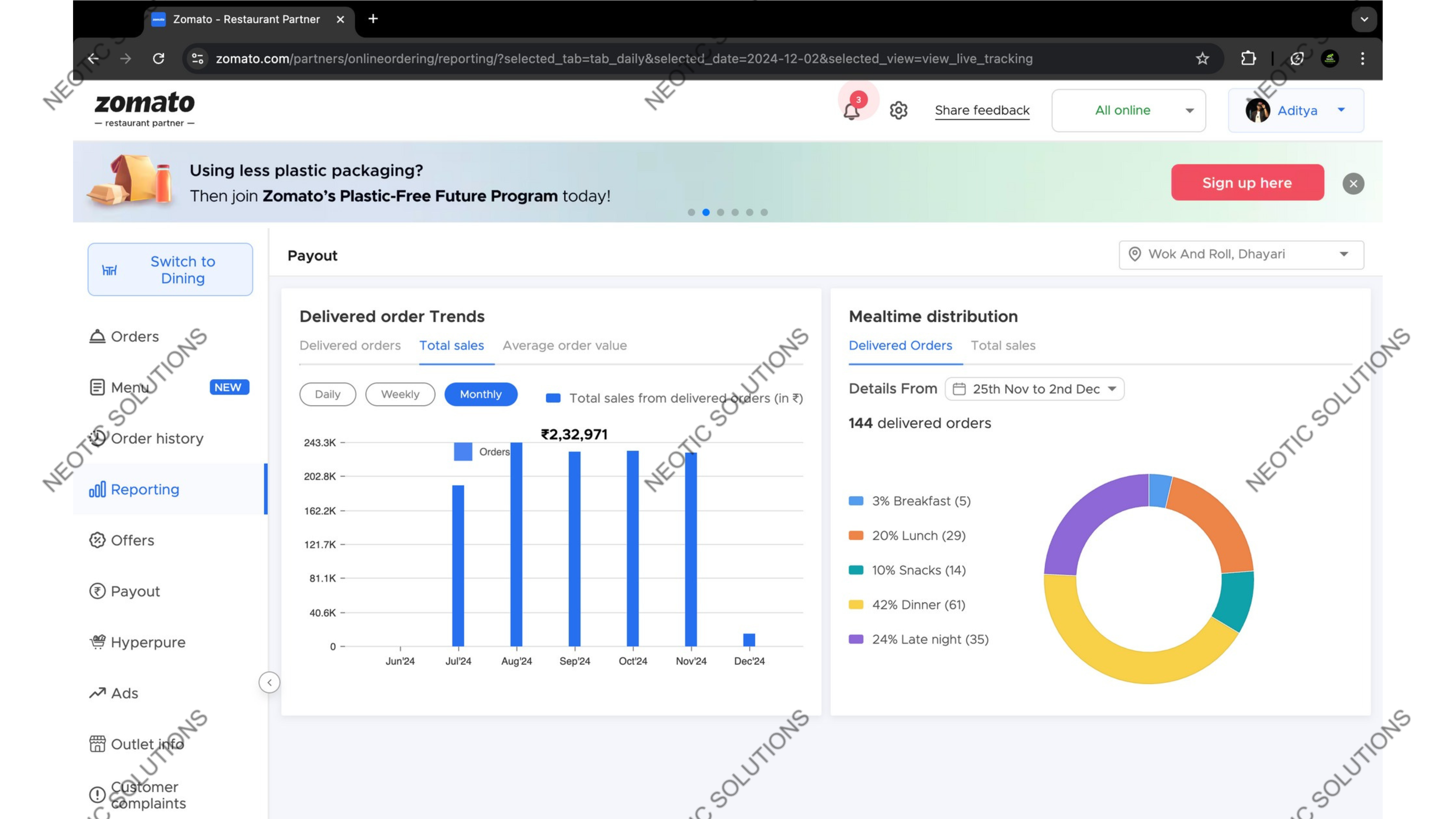Open the browser extensions puzzle icon
Screen dimensions: 1456x819
click(1248, 58)
